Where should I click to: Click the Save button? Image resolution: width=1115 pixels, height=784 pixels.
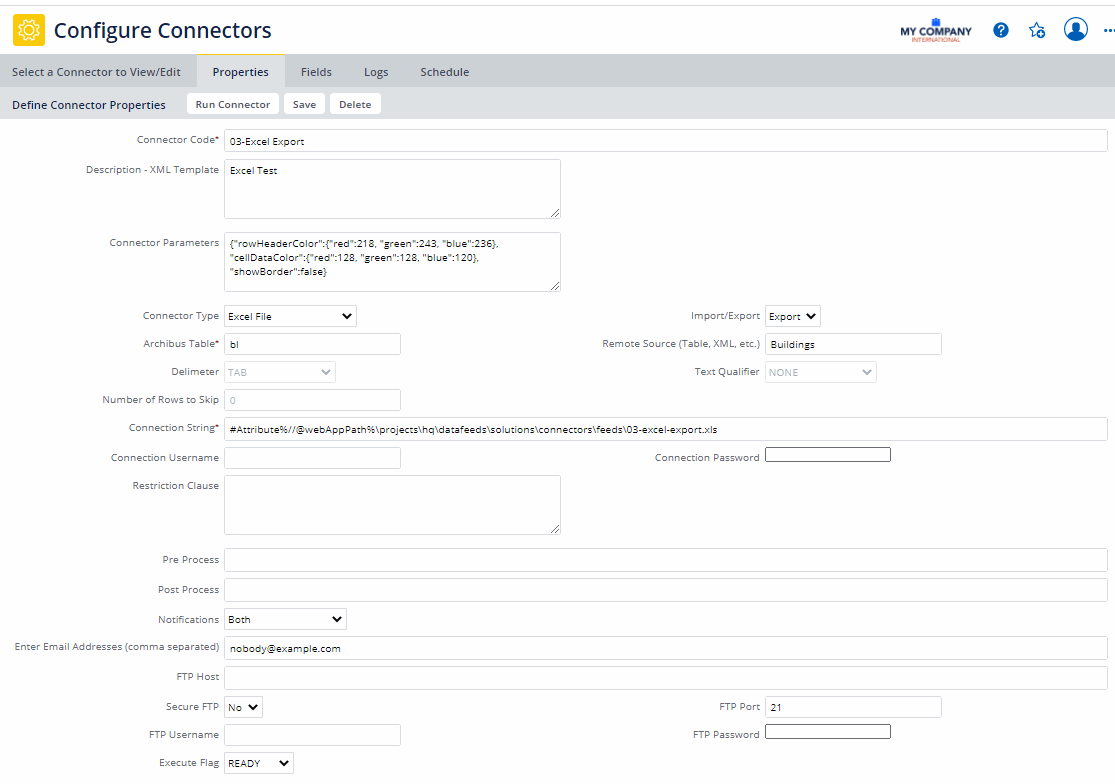point(304,104)
